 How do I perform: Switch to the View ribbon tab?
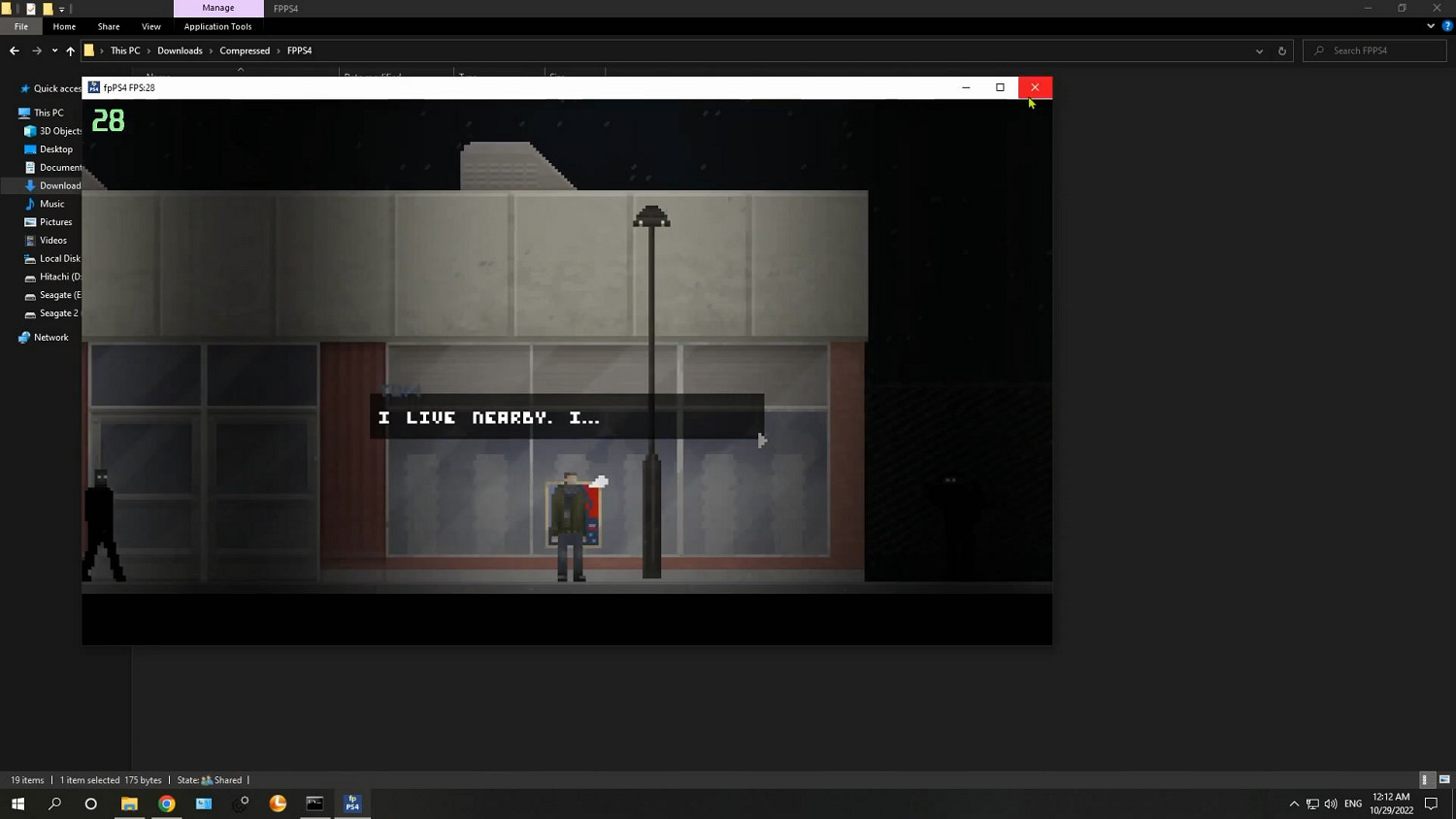point(150,26)
